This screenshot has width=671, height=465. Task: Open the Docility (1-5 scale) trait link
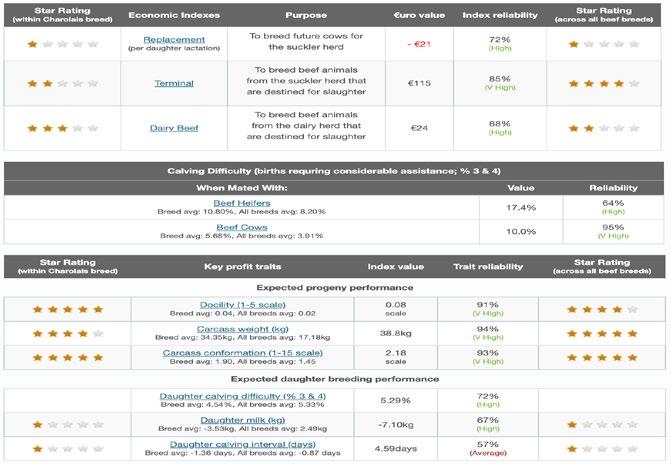[243, 305]
